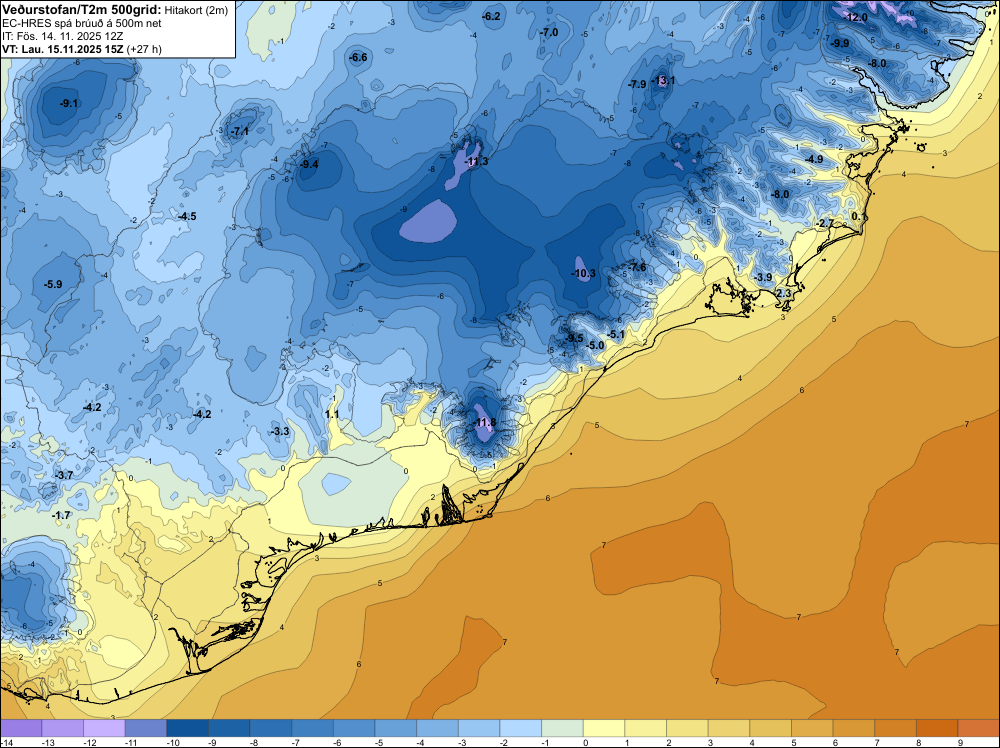Click the 1.1 temperature label
Screen dimensions: 1000x748
pos(332,414)
